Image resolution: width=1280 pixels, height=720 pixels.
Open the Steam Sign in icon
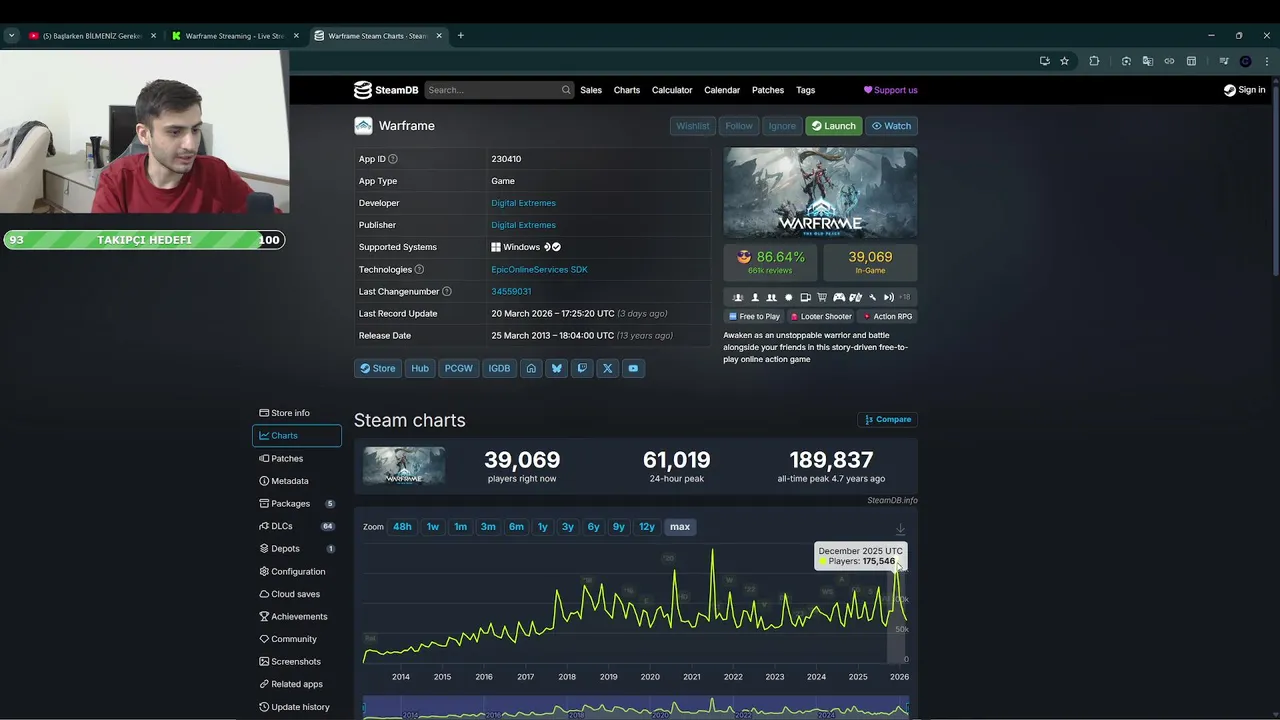1230,90
